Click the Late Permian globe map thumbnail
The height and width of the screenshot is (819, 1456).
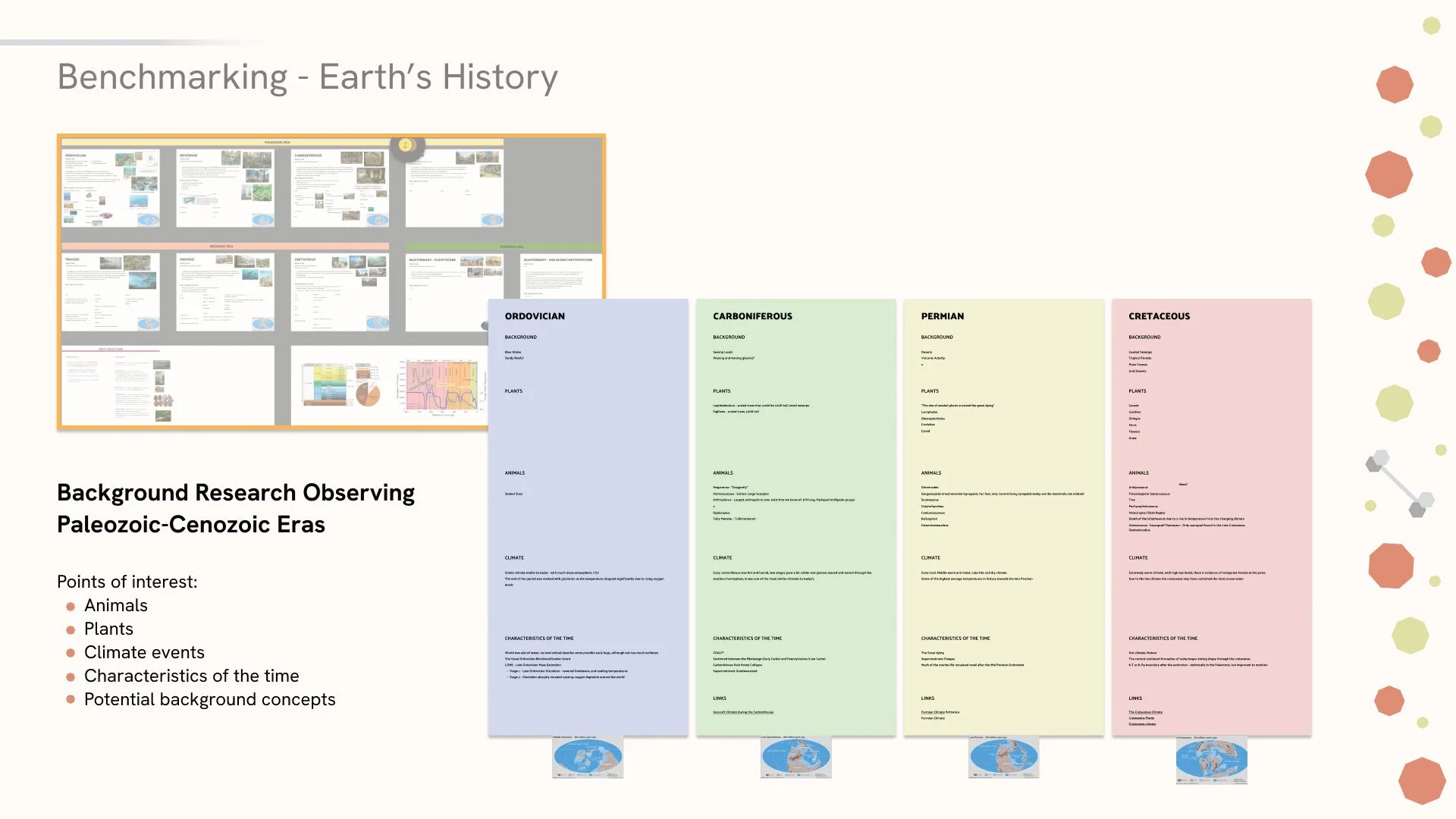(1003, 758)
